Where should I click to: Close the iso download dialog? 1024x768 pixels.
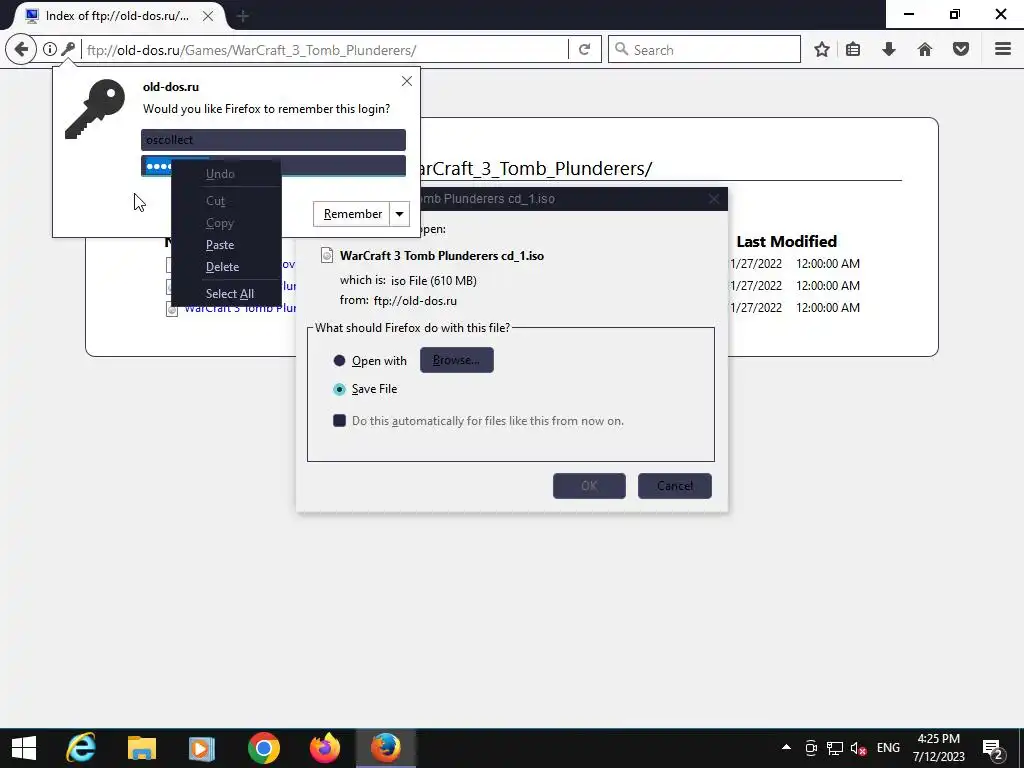pos(714,199)
